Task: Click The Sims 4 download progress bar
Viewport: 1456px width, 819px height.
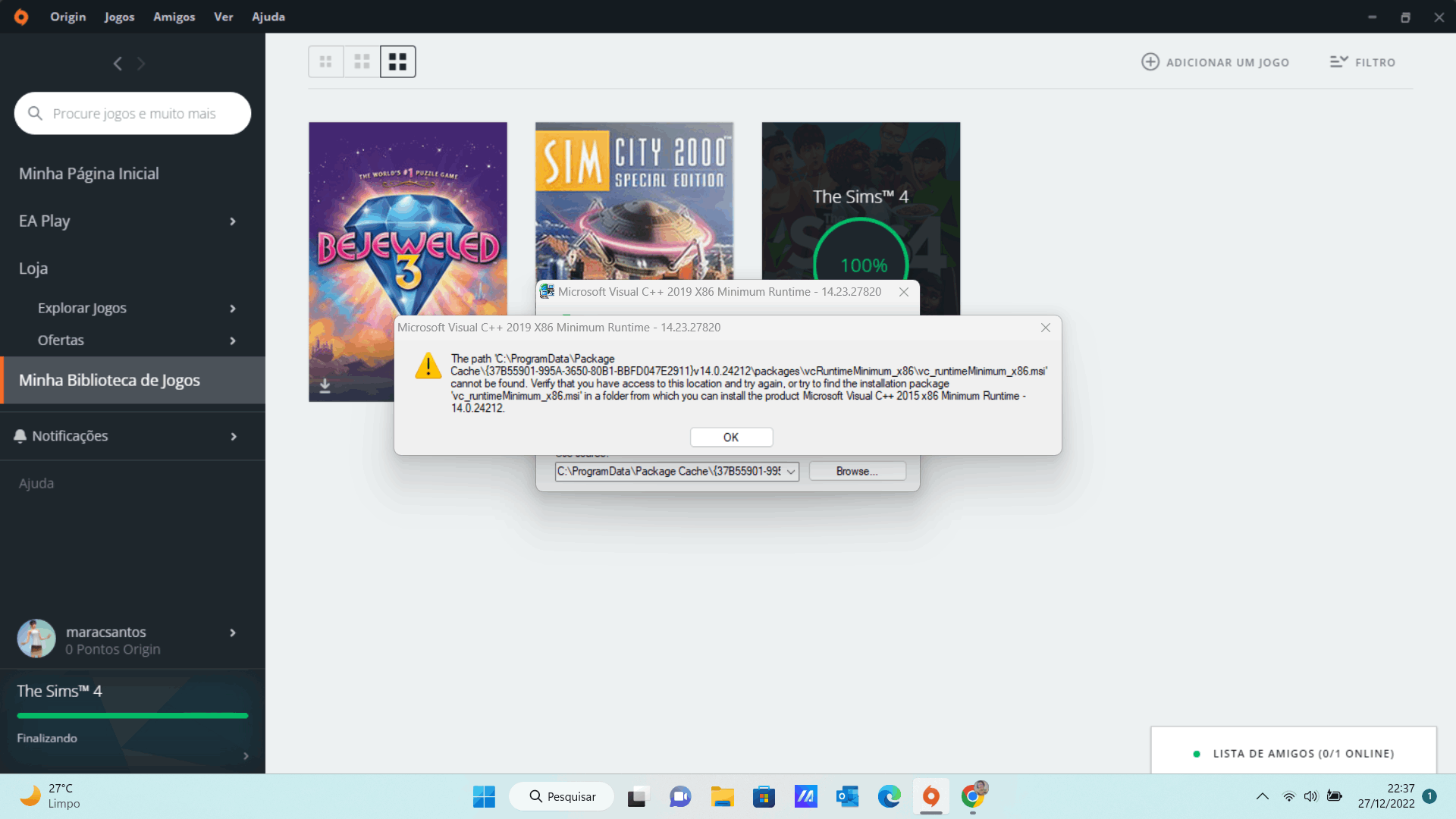Action: (x=133, y=715)
